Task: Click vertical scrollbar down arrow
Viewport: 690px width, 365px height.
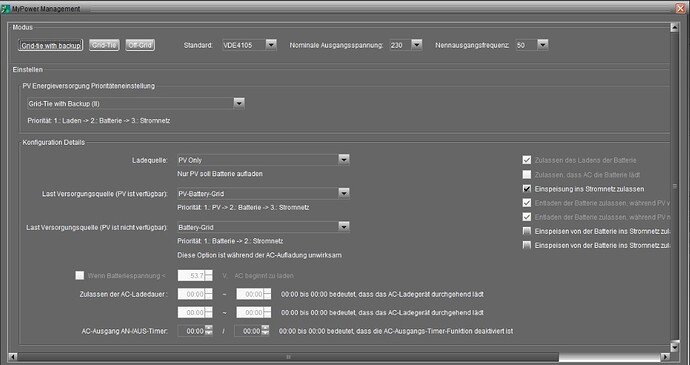Action: 675,347
